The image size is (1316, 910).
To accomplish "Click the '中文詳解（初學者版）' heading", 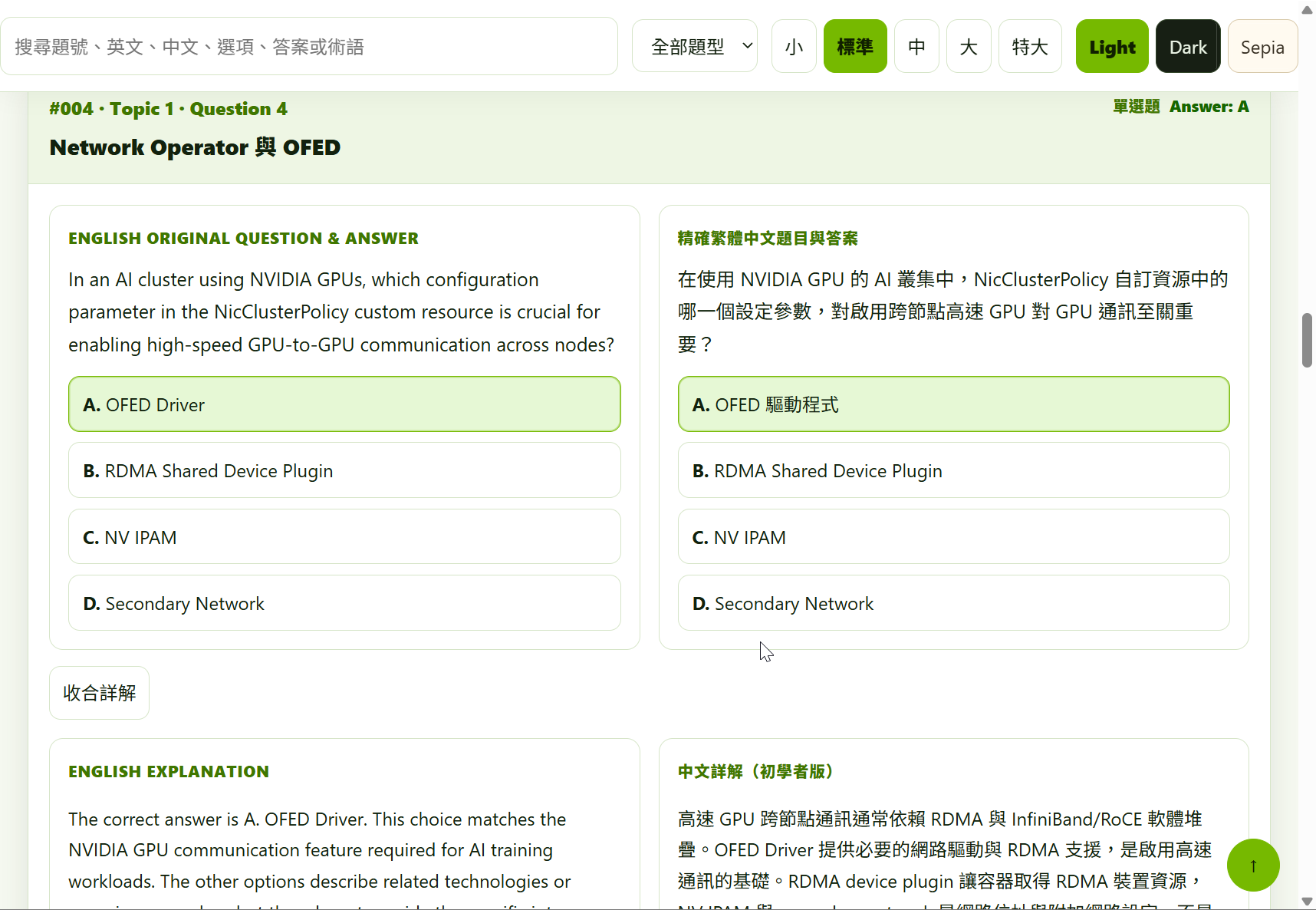I will tap(755, 772).
